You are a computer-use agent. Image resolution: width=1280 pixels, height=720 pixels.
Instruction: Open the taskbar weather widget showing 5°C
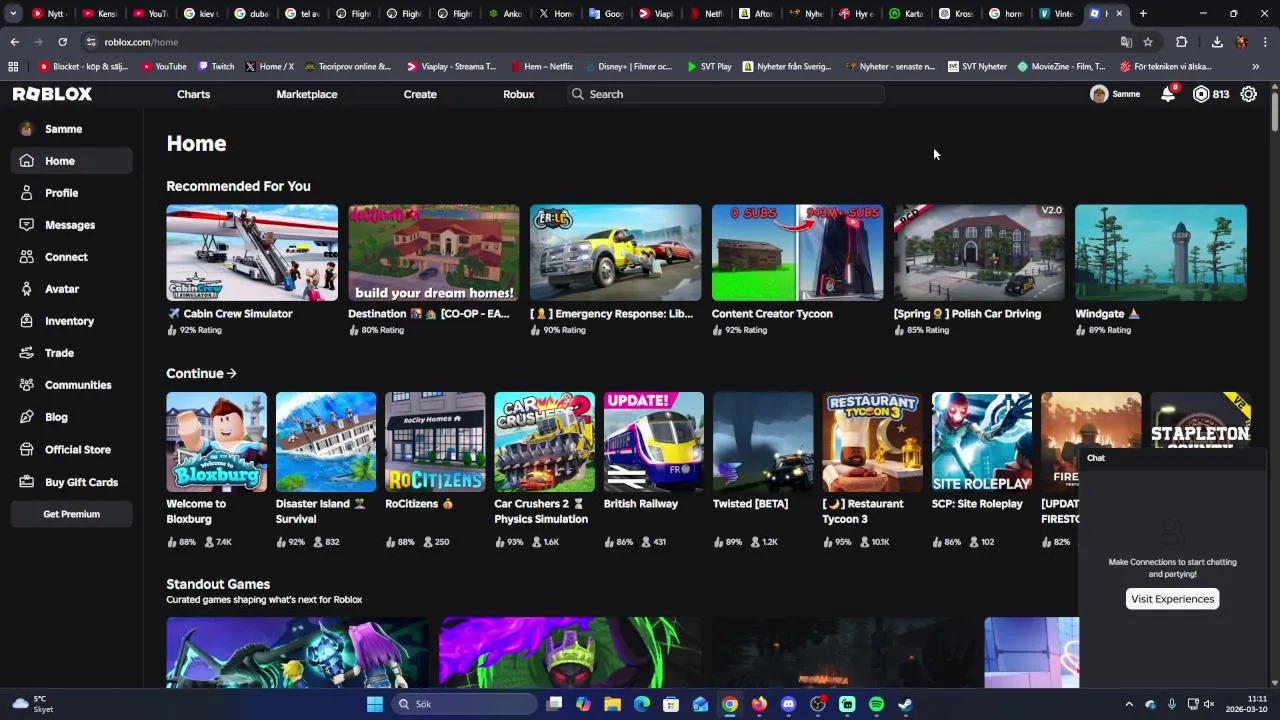[31, 704]
